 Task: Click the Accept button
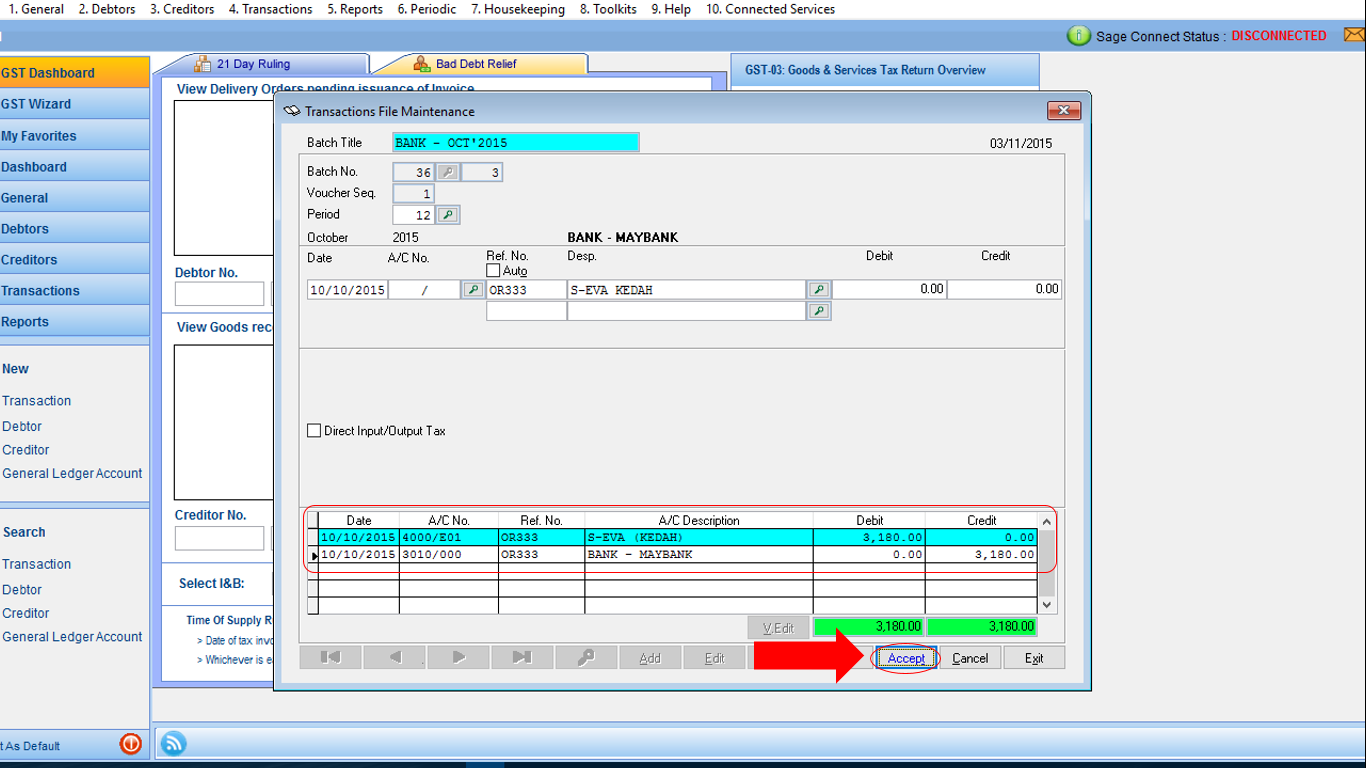pos(906,658)
